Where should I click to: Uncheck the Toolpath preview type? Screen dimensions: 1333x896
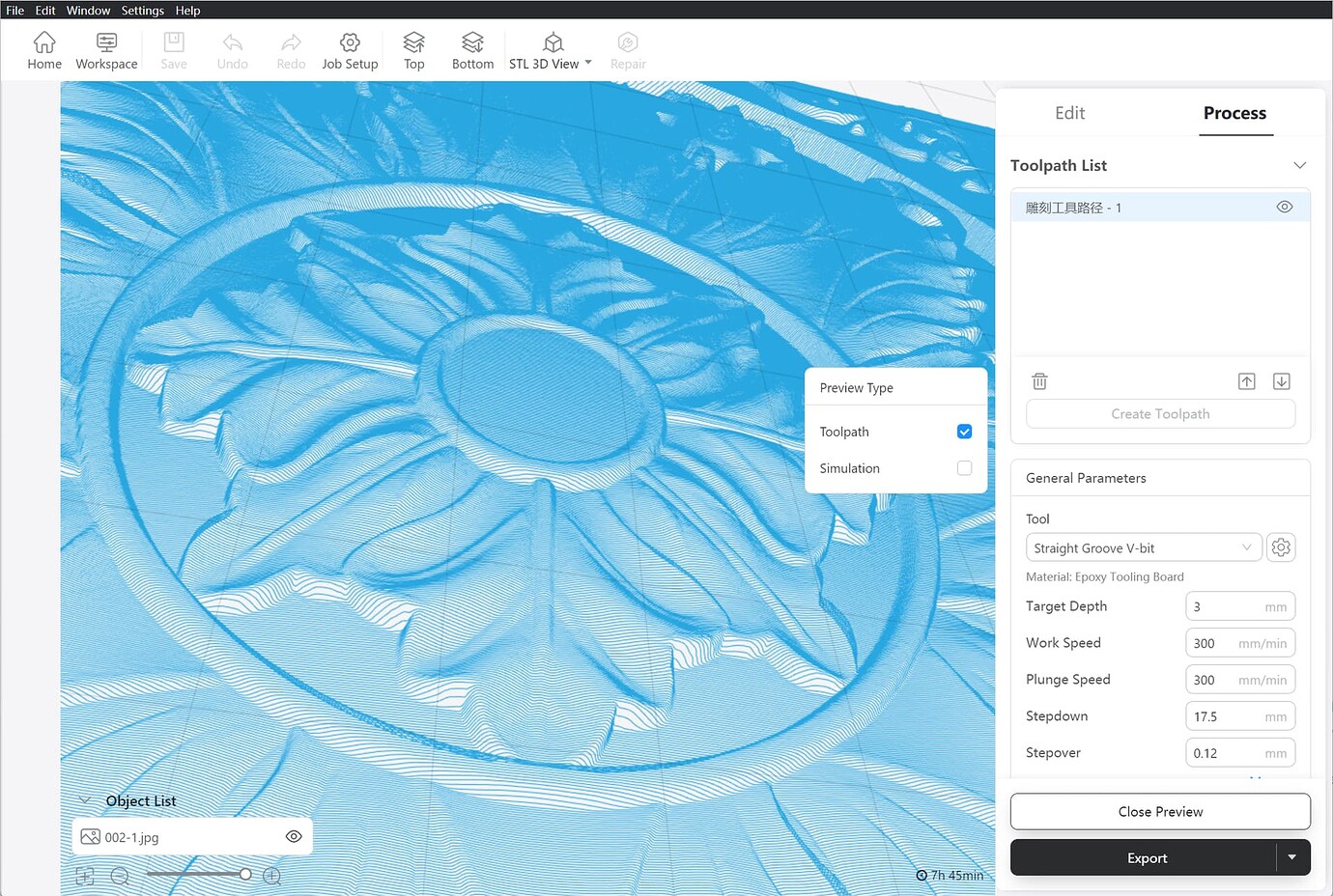964,432
